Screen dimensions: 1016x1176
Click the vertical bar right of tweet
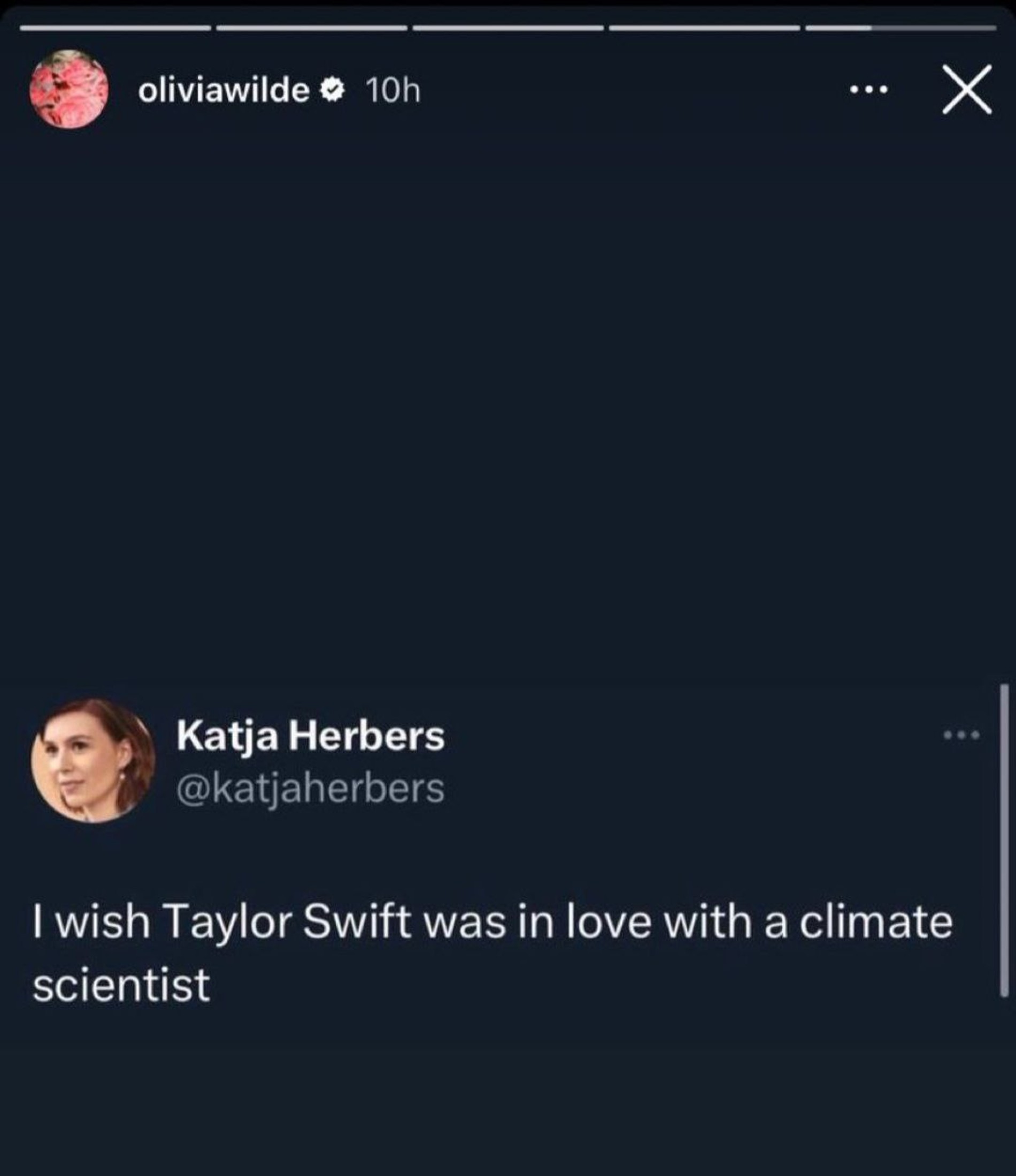pyautogui.click(x=1004, y=840)
